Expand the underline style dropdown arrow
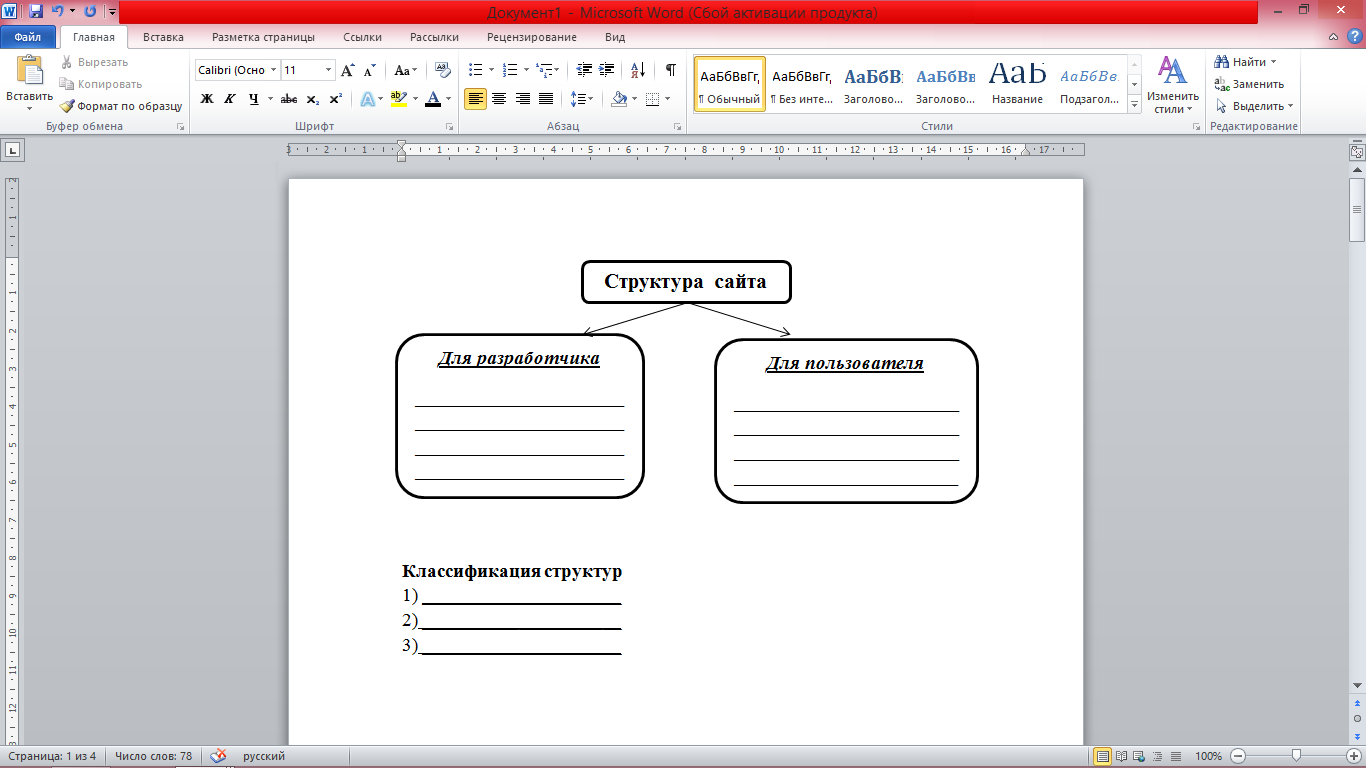 (270, 99)
